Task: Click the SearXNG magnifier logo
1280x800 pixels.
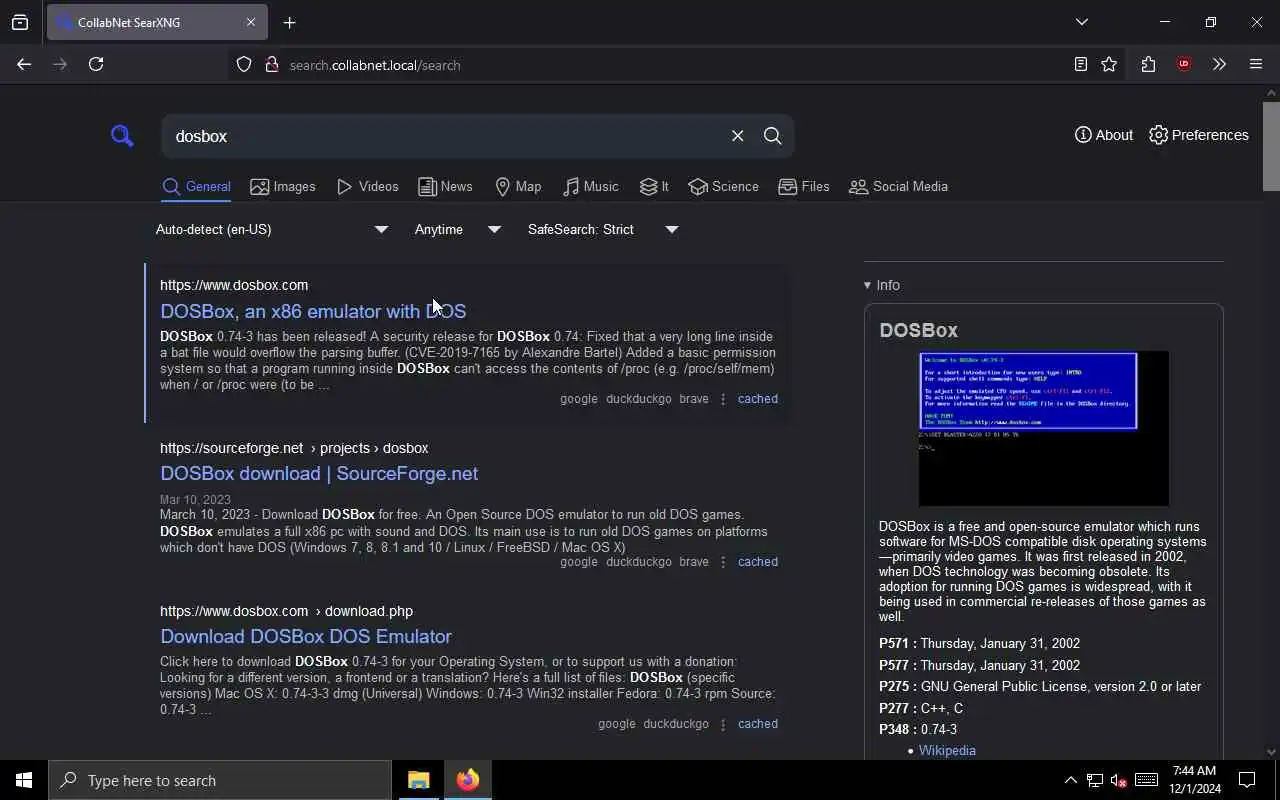Action: [x=122, y=135]
